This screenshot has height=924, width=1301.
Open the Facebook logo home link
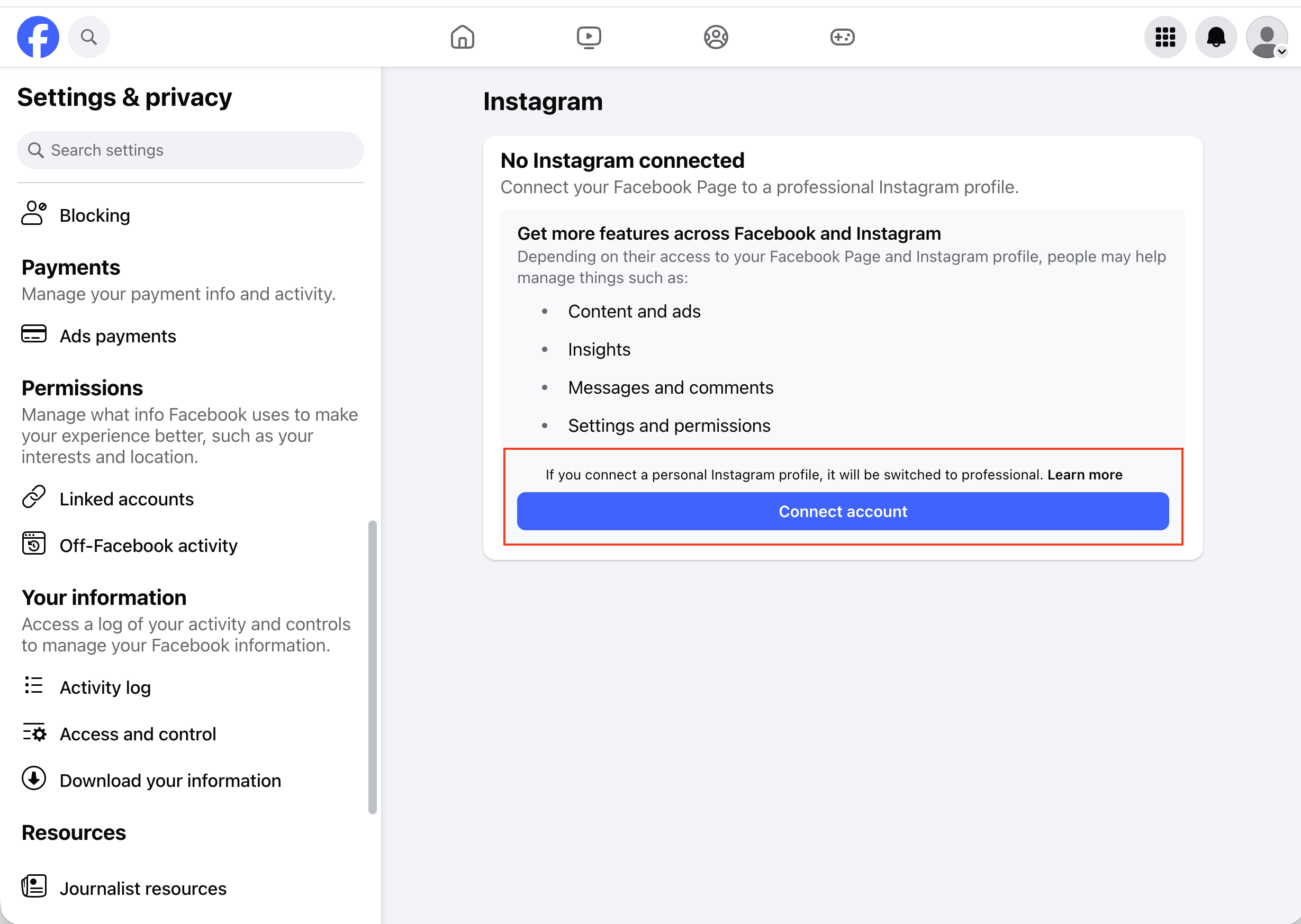(x=38, y=37)
